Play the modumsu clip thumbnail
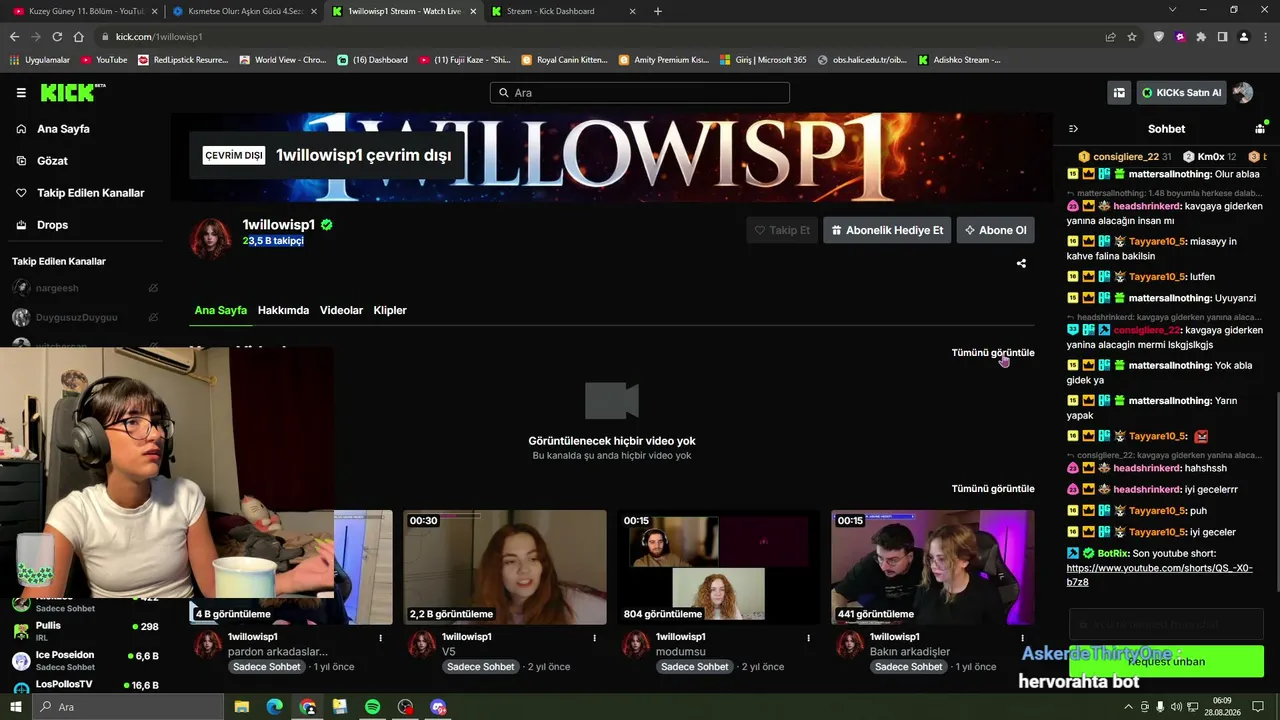 pyautogui.click(x=719, y=567)
